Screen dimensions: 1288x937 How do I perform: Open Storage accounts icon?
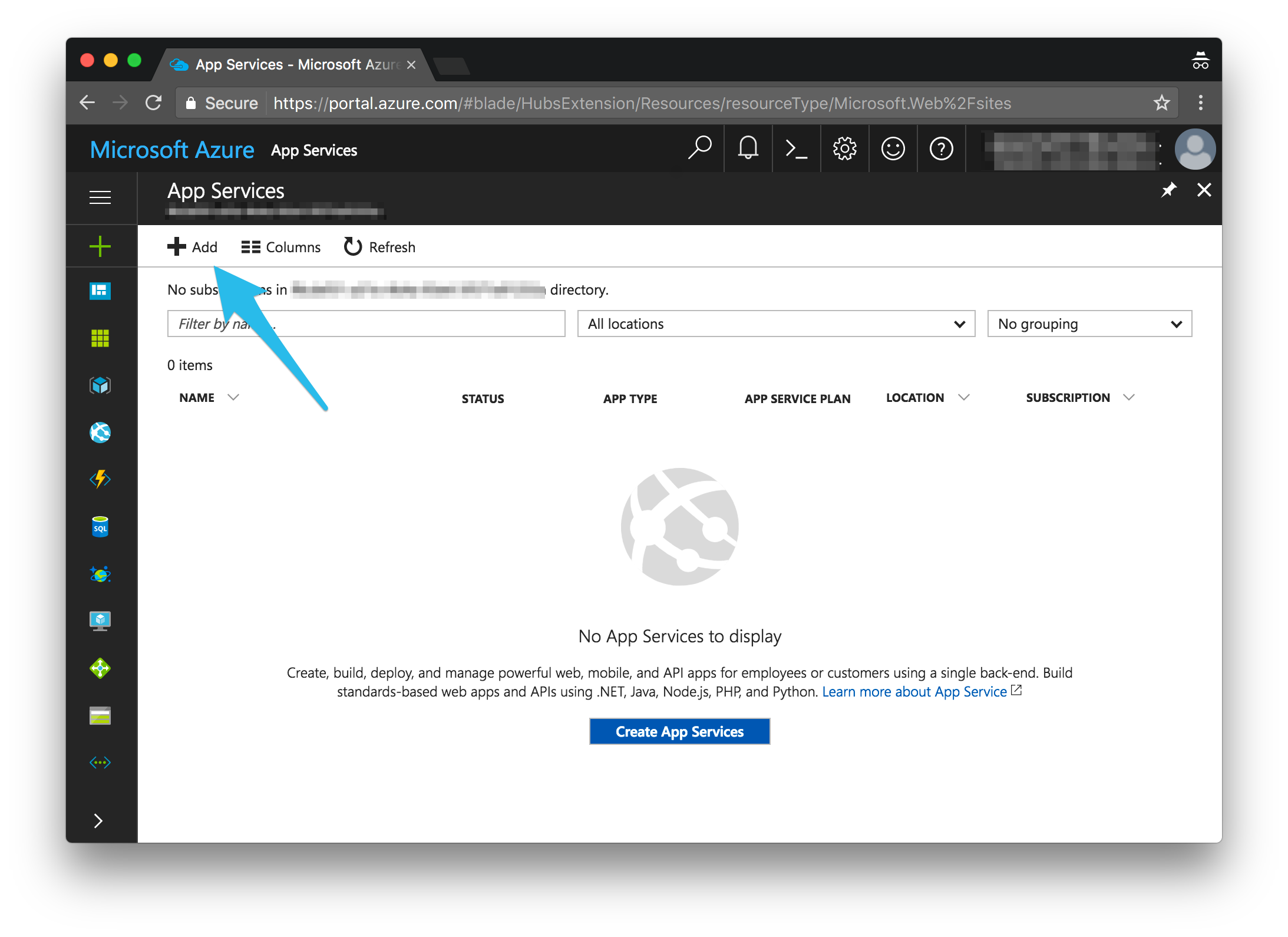point(100,715)
